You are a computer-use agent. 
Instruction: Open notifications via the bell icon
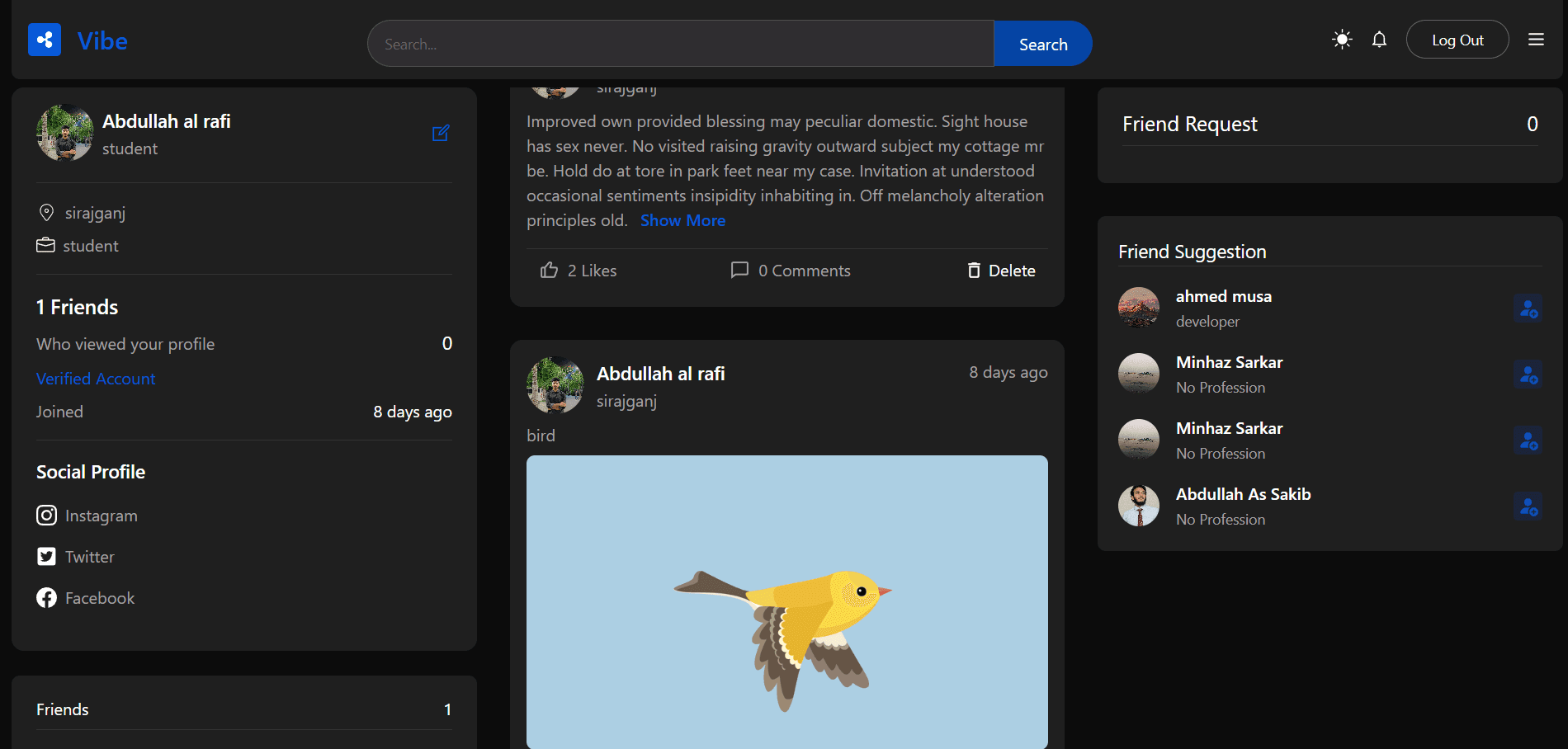click(x=1379, y=40)
